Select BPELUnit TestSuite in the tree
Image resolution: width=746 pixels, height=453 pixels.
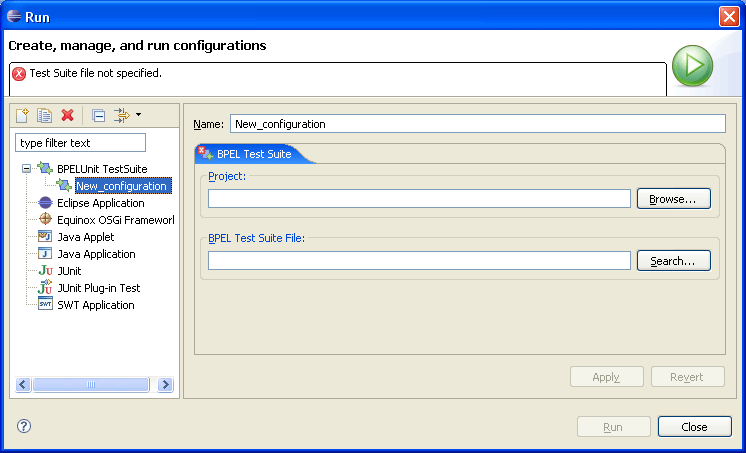click(x=102, y=169)
